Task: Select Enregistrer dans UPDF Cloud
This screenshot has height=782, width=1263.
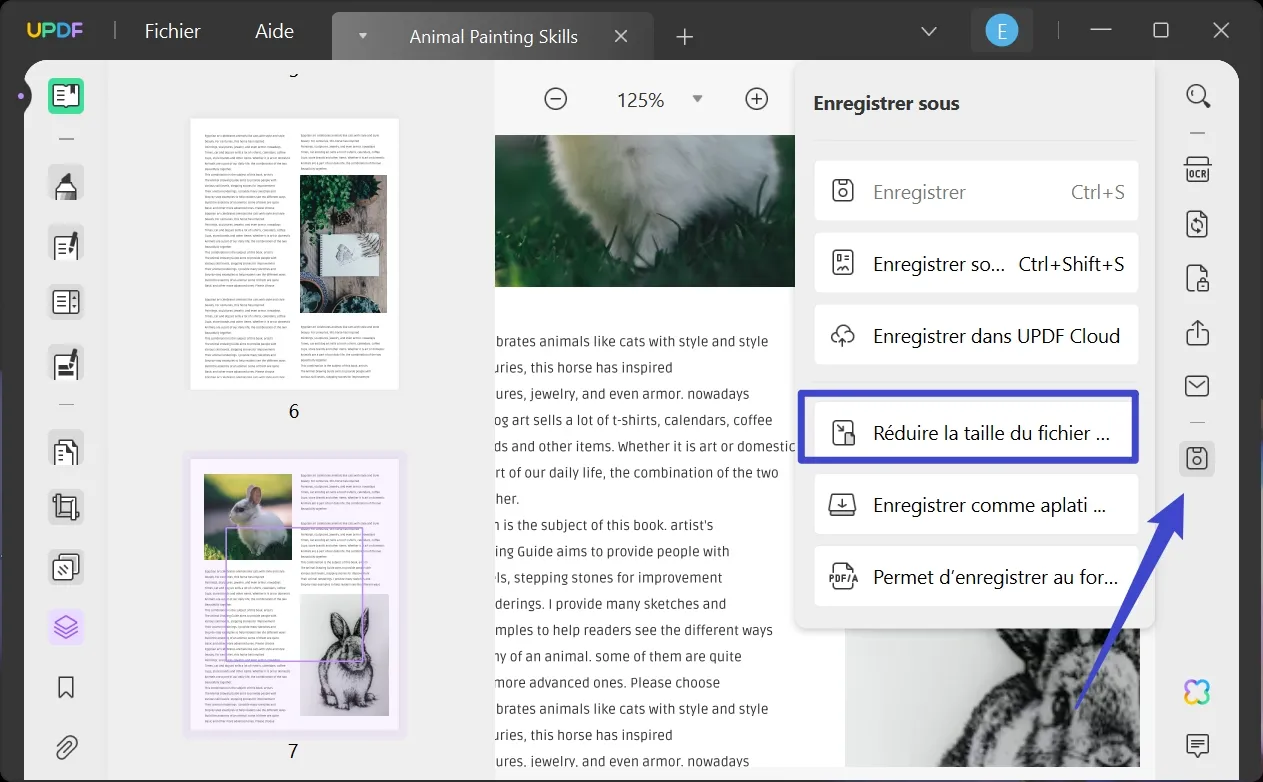Action: click(976, 336)
